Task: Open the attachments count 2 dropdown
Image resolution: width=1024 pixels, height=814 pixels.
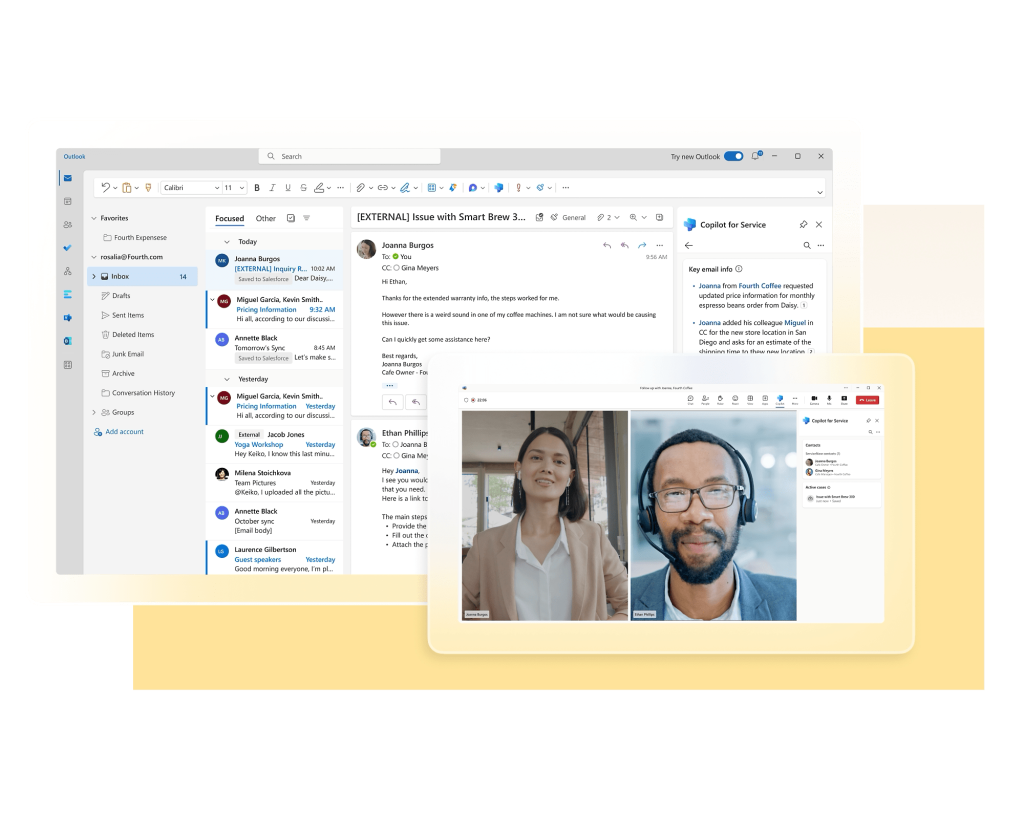Action: [x=609, y=217]
